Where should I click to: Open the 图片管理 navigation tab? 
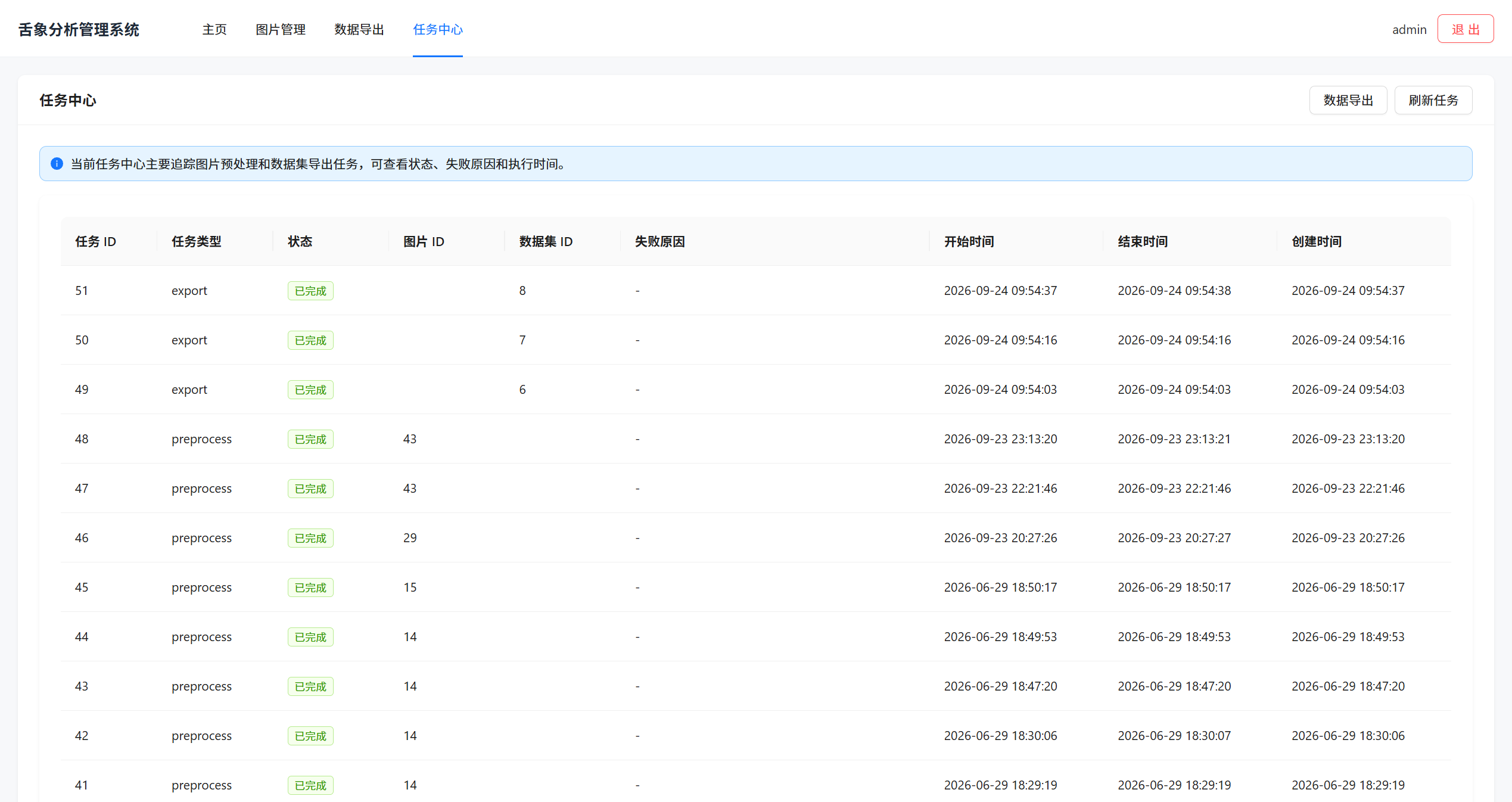281,29
